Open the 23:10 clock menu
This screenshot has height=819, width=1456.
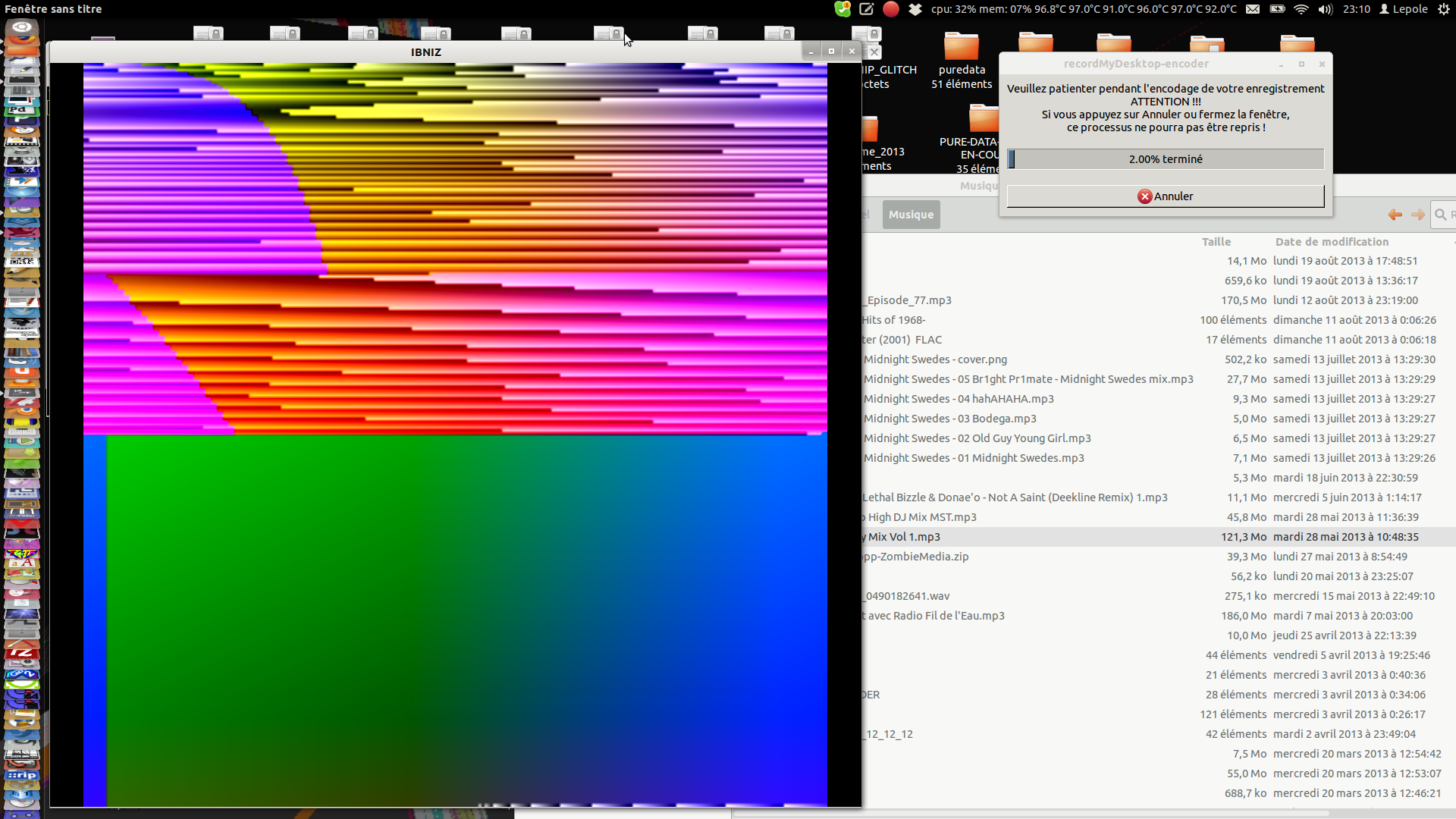(x=1356, y=9)
